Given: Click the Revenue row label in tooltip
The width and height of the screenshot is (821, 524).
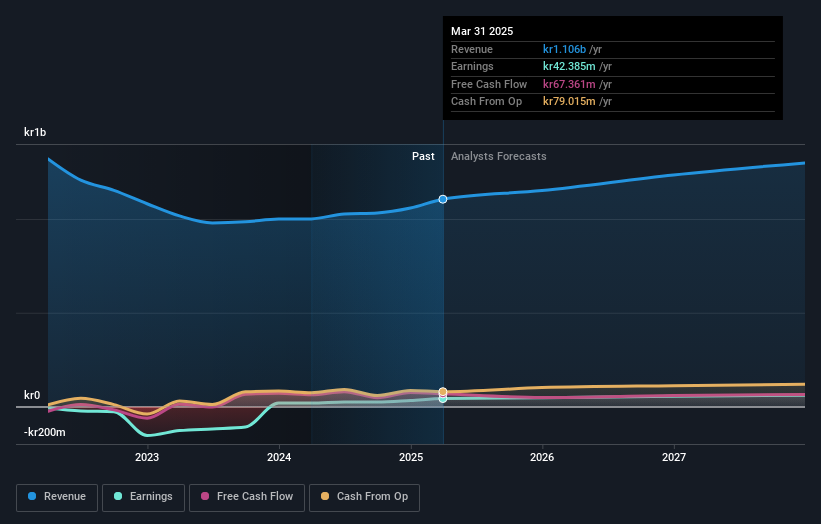Looking at the screenshot, I should pyautogui.click(x=472, y=49).
